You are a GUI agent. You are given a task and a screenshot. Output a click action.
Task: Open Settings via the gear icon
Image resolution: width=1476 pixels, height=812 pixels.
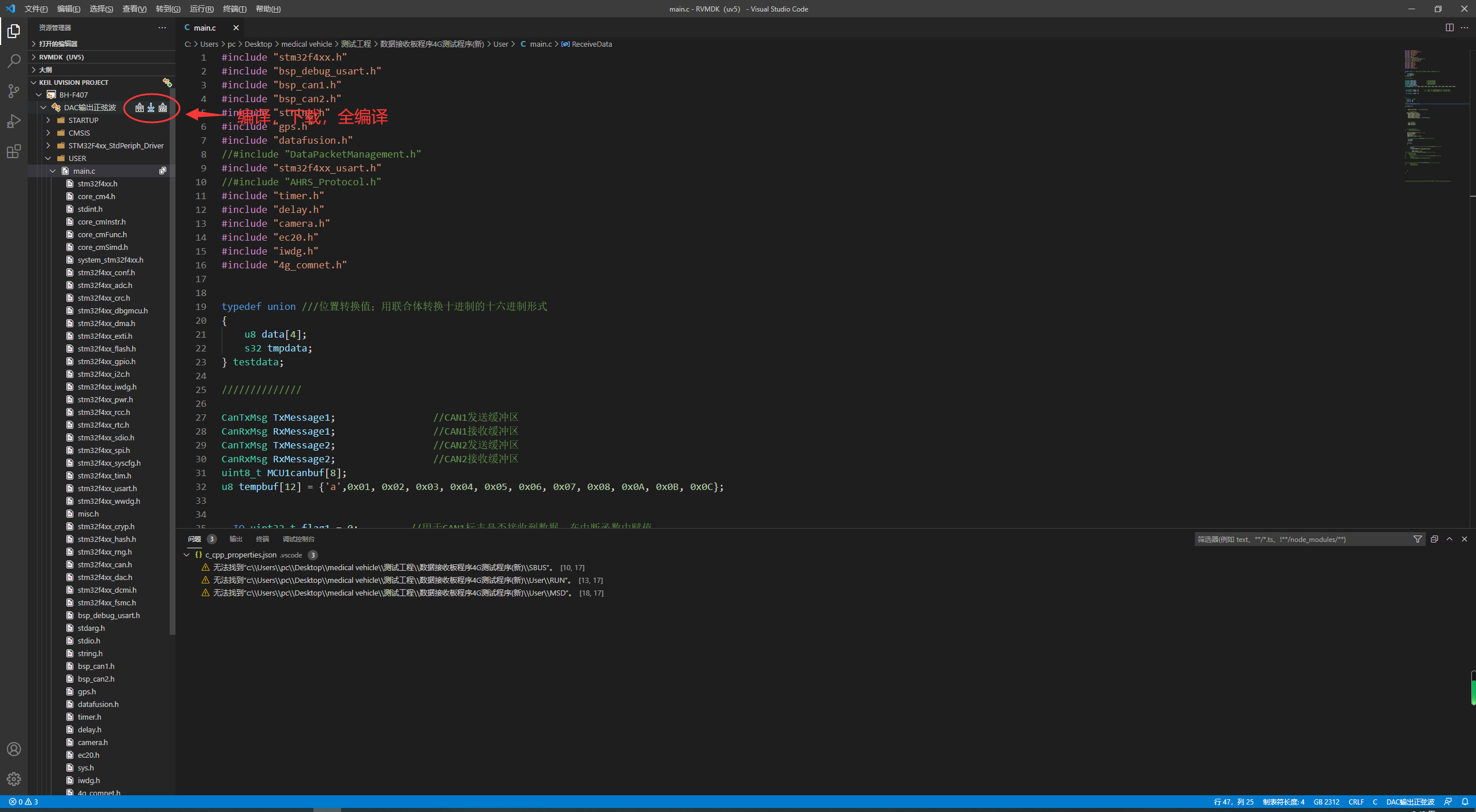tap(14, 779)
